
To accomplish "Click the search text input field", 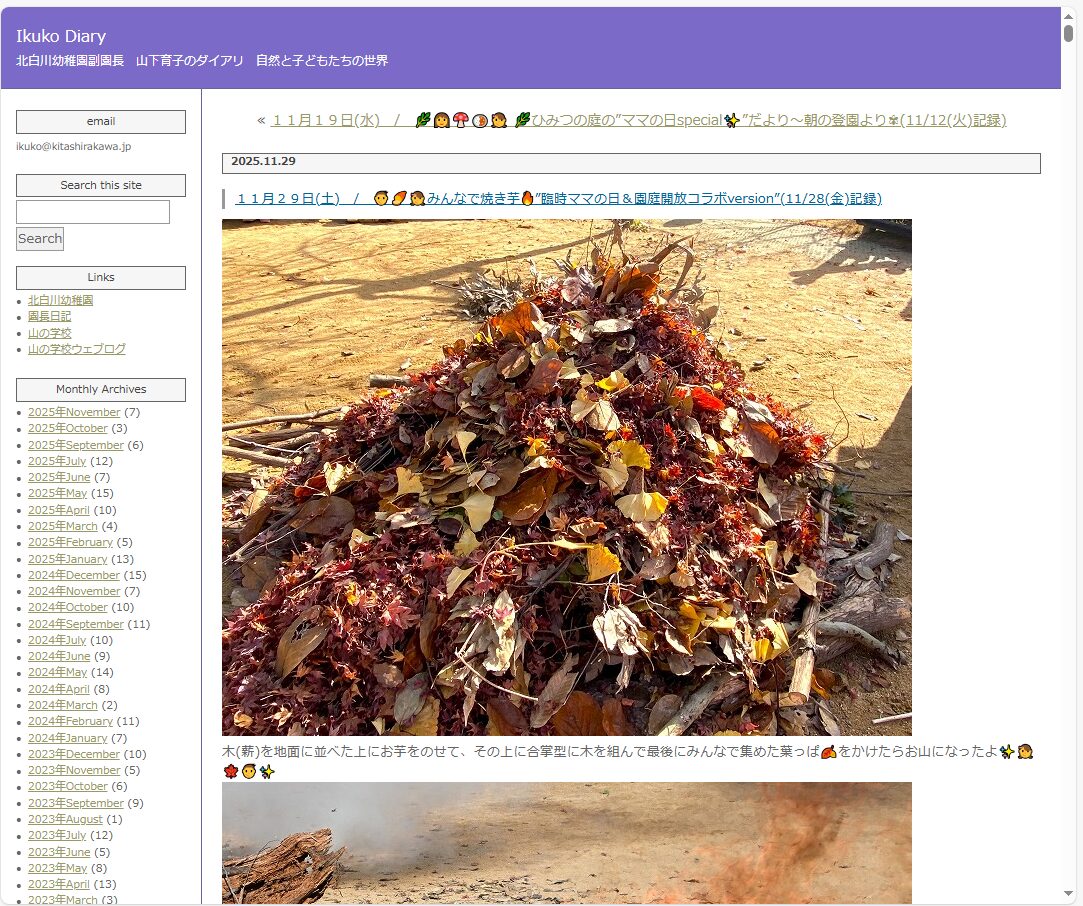I will tap(93, 212).
